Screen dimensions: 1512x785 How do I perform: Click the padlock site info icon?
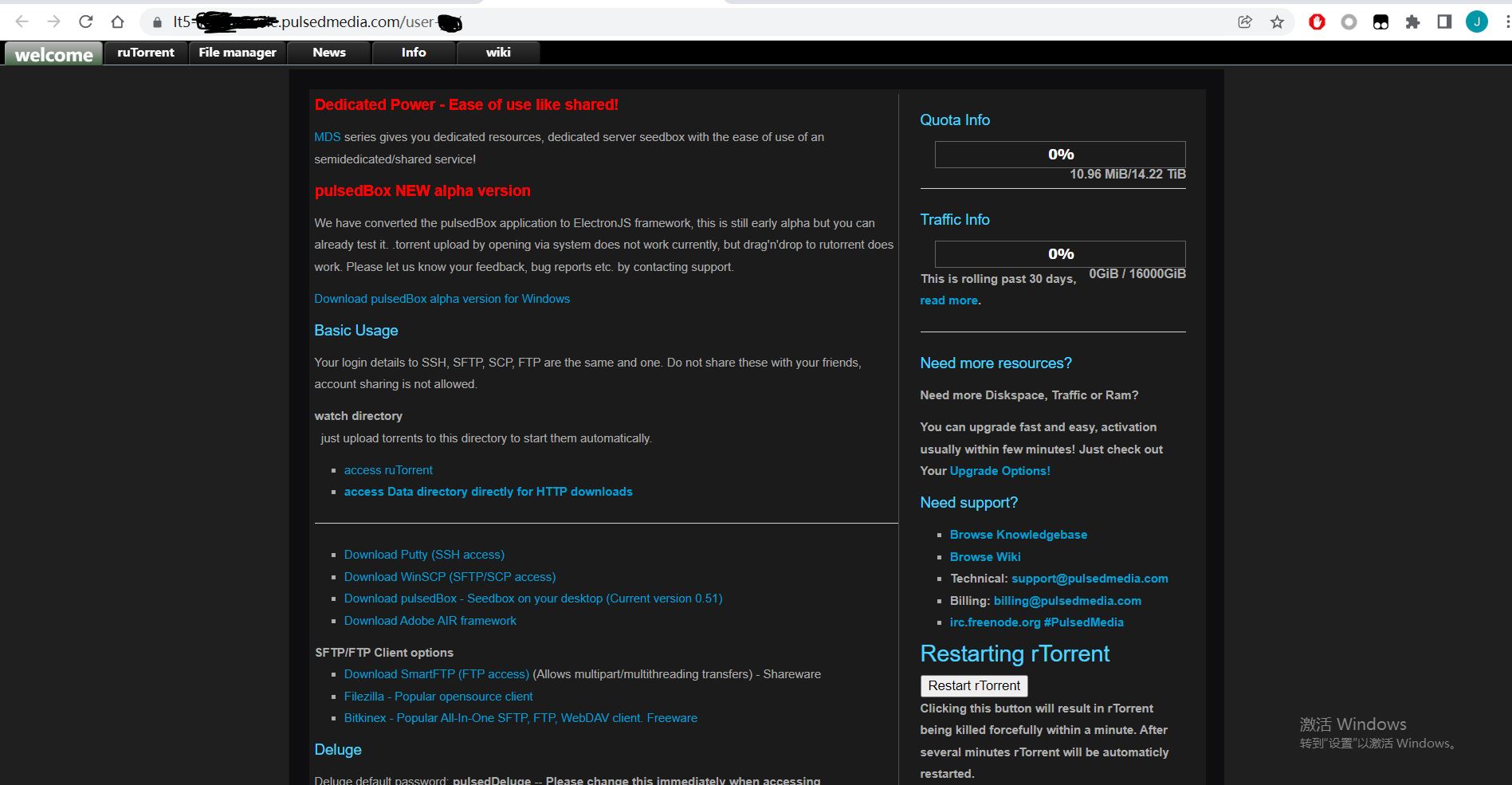157,22
